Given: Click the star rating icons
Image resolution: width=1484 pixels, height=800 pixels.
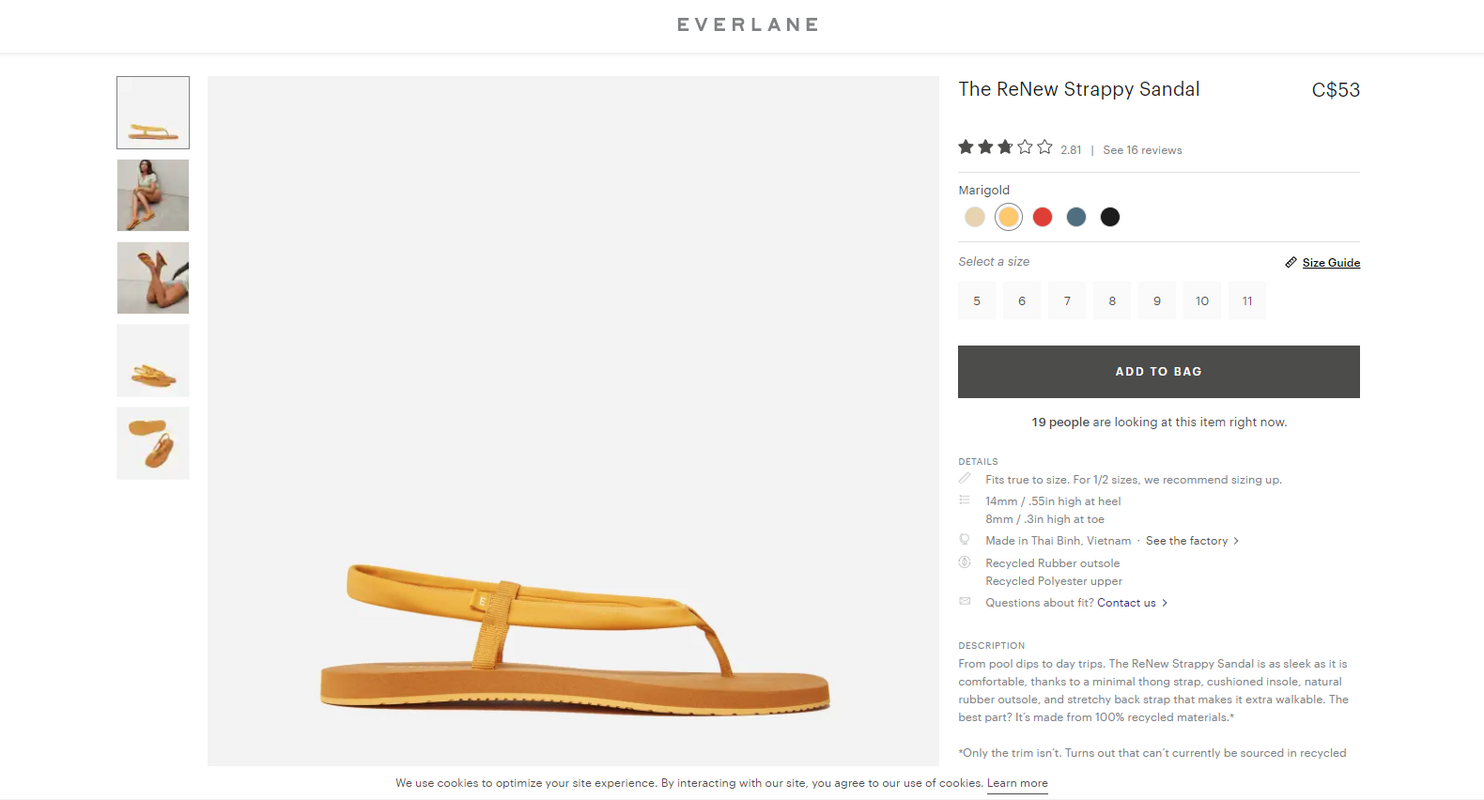Looking at the screenshot, I should 1005,148.
